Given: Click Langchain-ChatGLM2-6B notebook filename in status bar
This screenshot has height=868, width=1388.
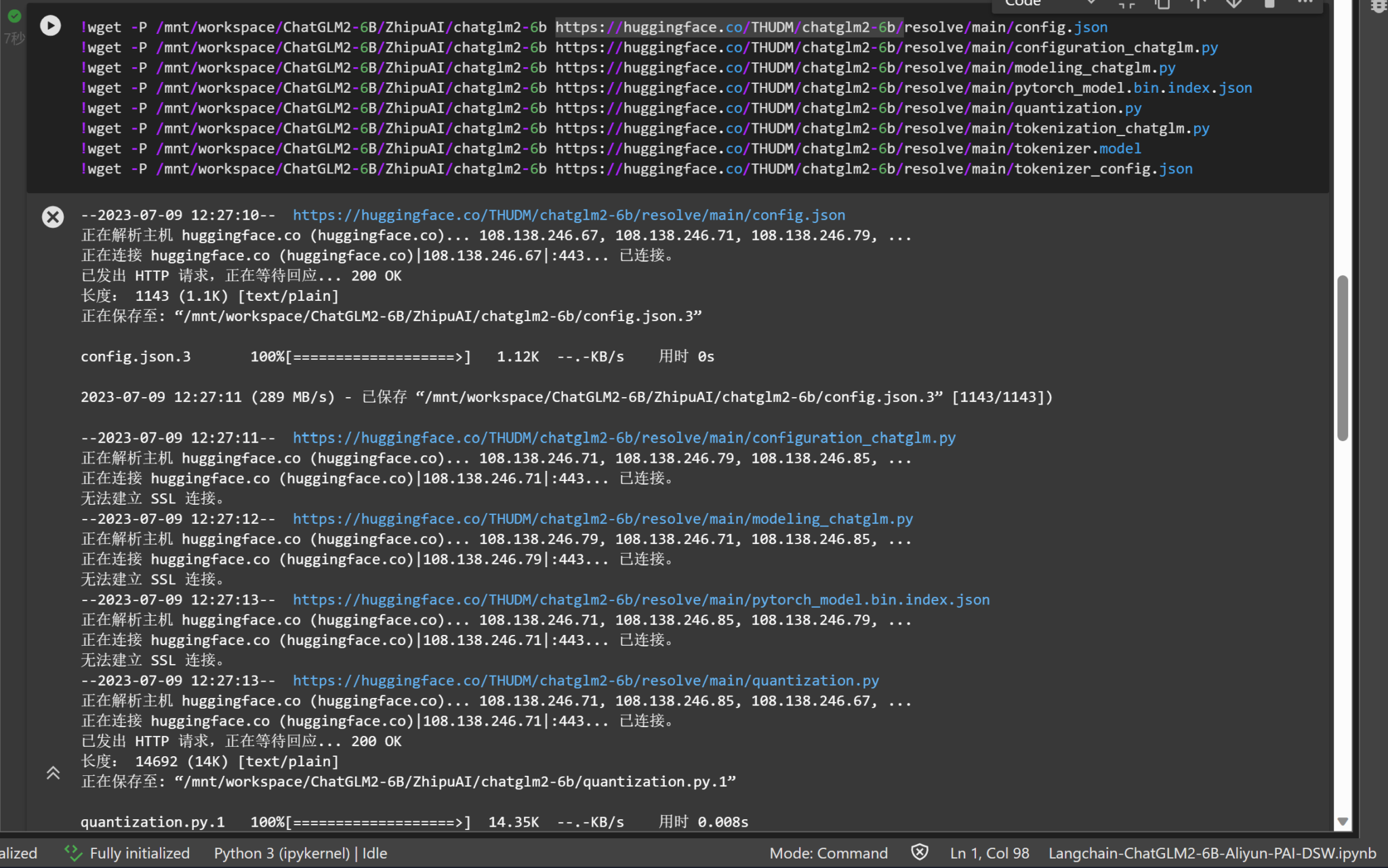Looking at the screenshot, I should point(1212,853).
